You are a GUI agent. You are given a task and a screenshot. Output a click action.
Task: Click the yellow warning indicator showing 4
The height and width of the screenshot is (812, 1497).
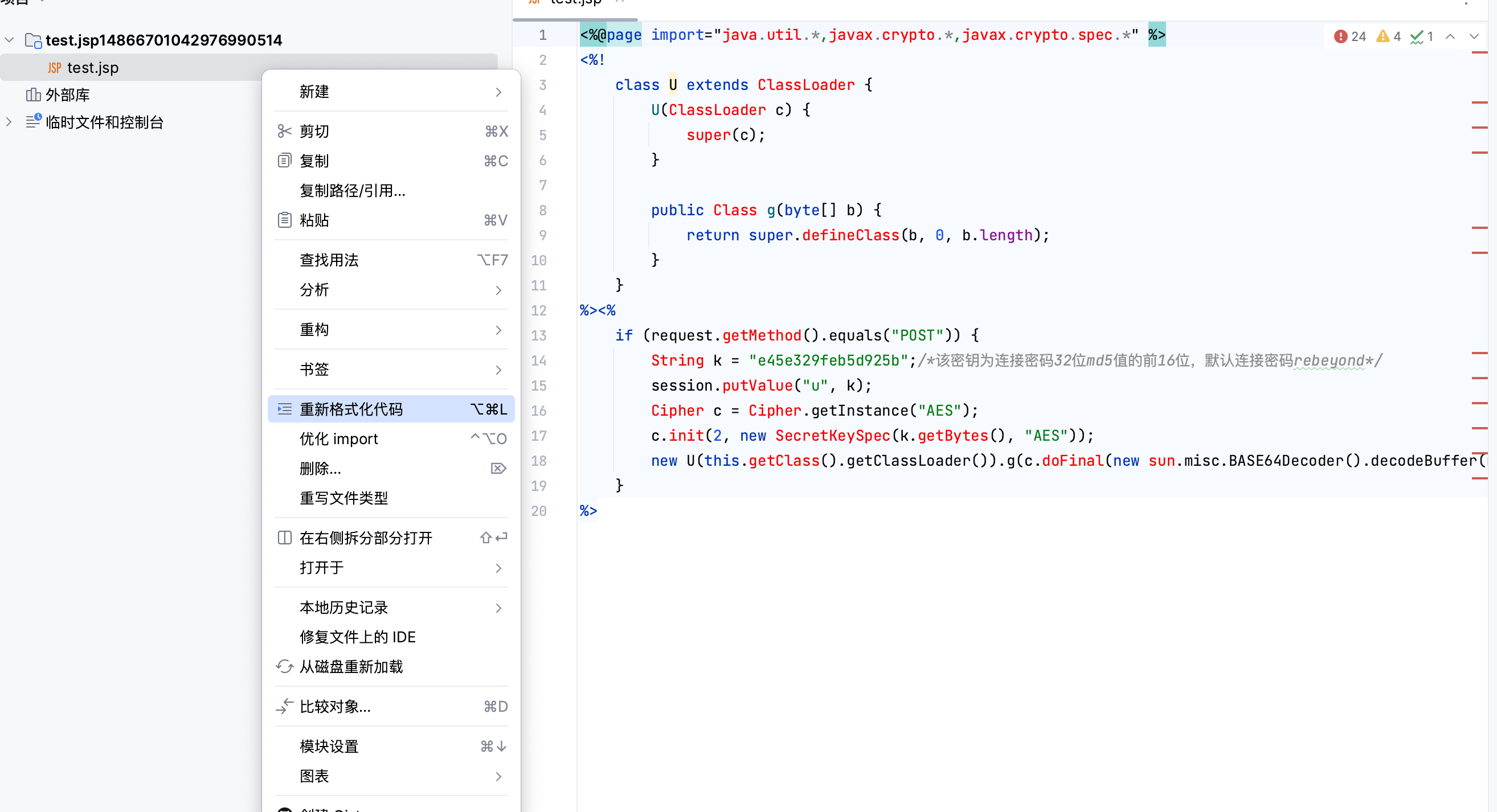(x=1388, y=36)
